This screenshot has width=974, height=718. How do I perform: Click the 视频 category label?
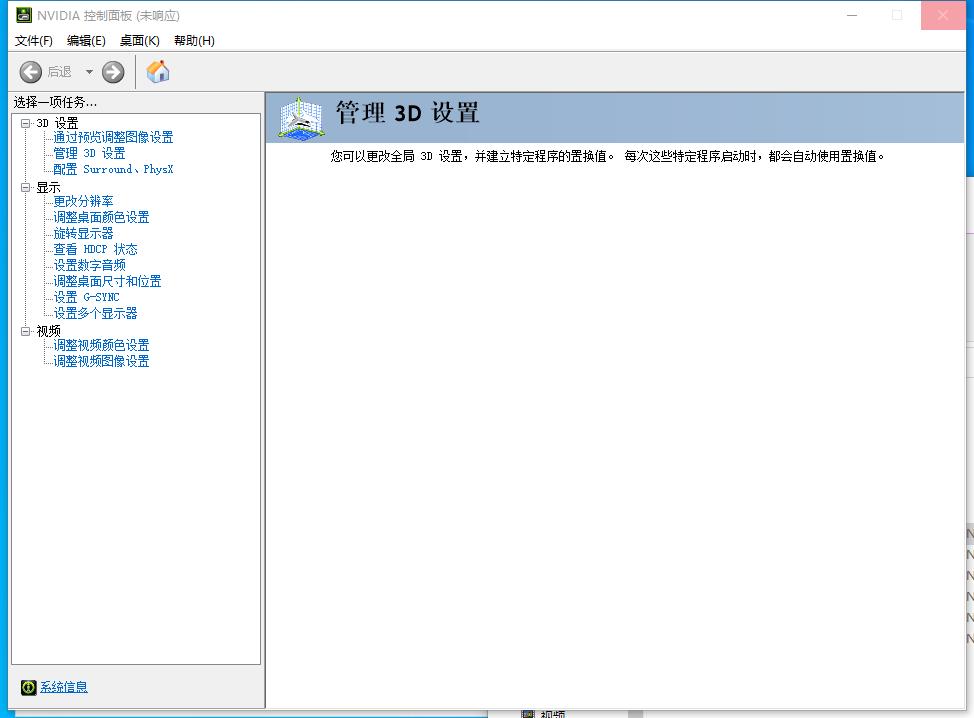click(x=48, y=331)
